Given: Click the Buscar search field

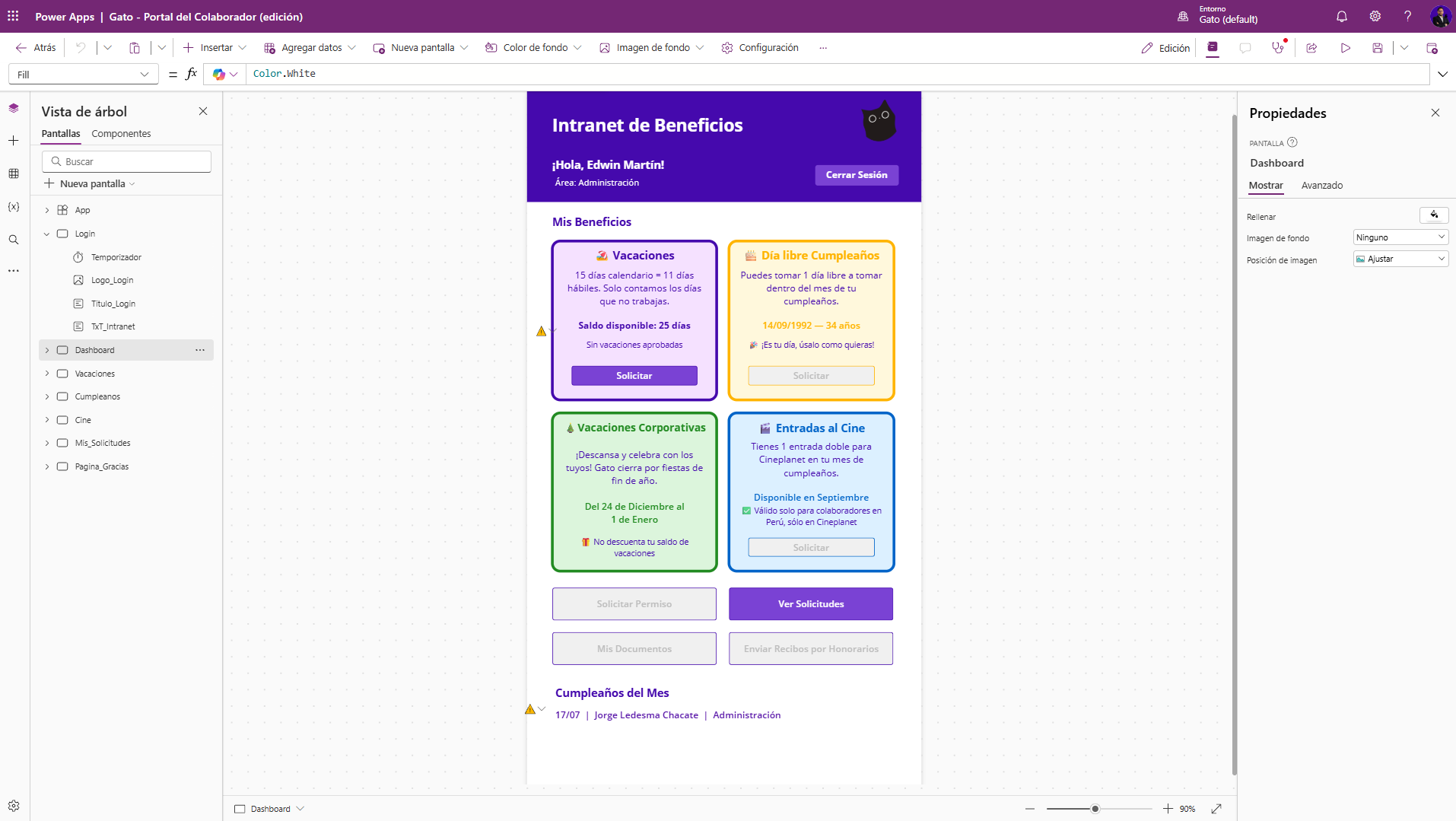Looking at the screenshot, I should click(126, 161).
